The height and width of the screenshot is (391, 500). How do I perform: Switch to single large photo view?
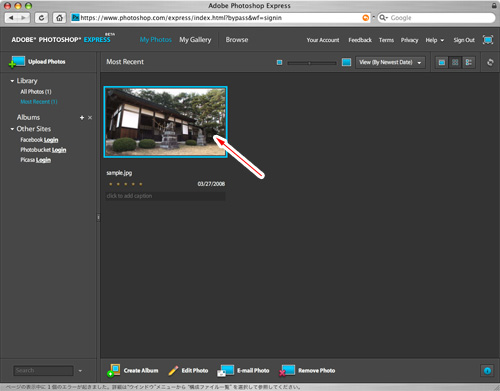coord(442,62)
